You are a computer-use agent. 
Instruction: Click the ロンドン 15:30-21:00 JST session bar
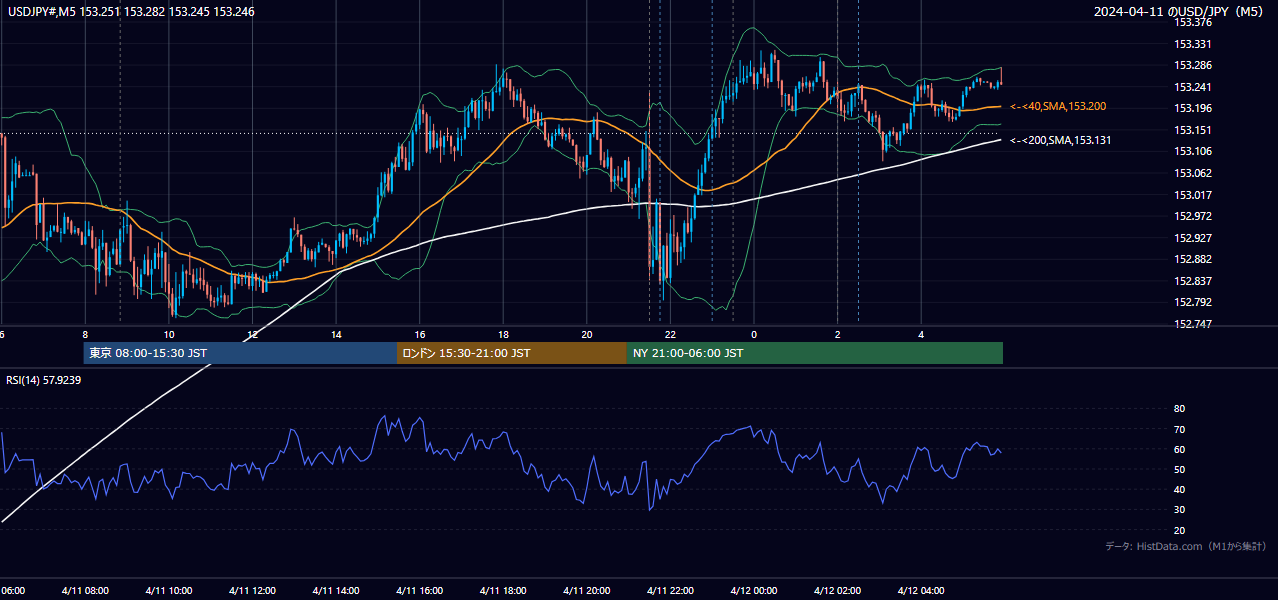coord(512,353)
